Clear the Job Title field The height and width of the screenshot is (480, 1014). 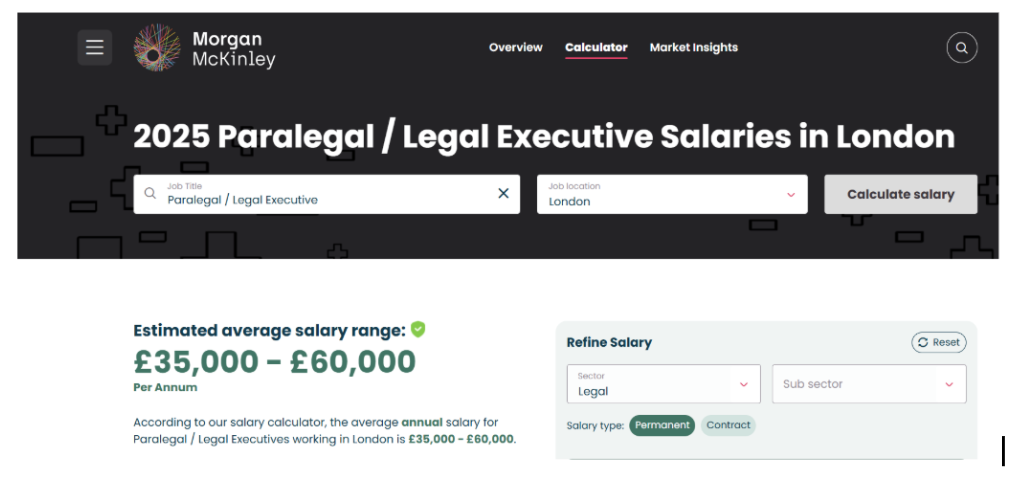(x=503, y=193)
